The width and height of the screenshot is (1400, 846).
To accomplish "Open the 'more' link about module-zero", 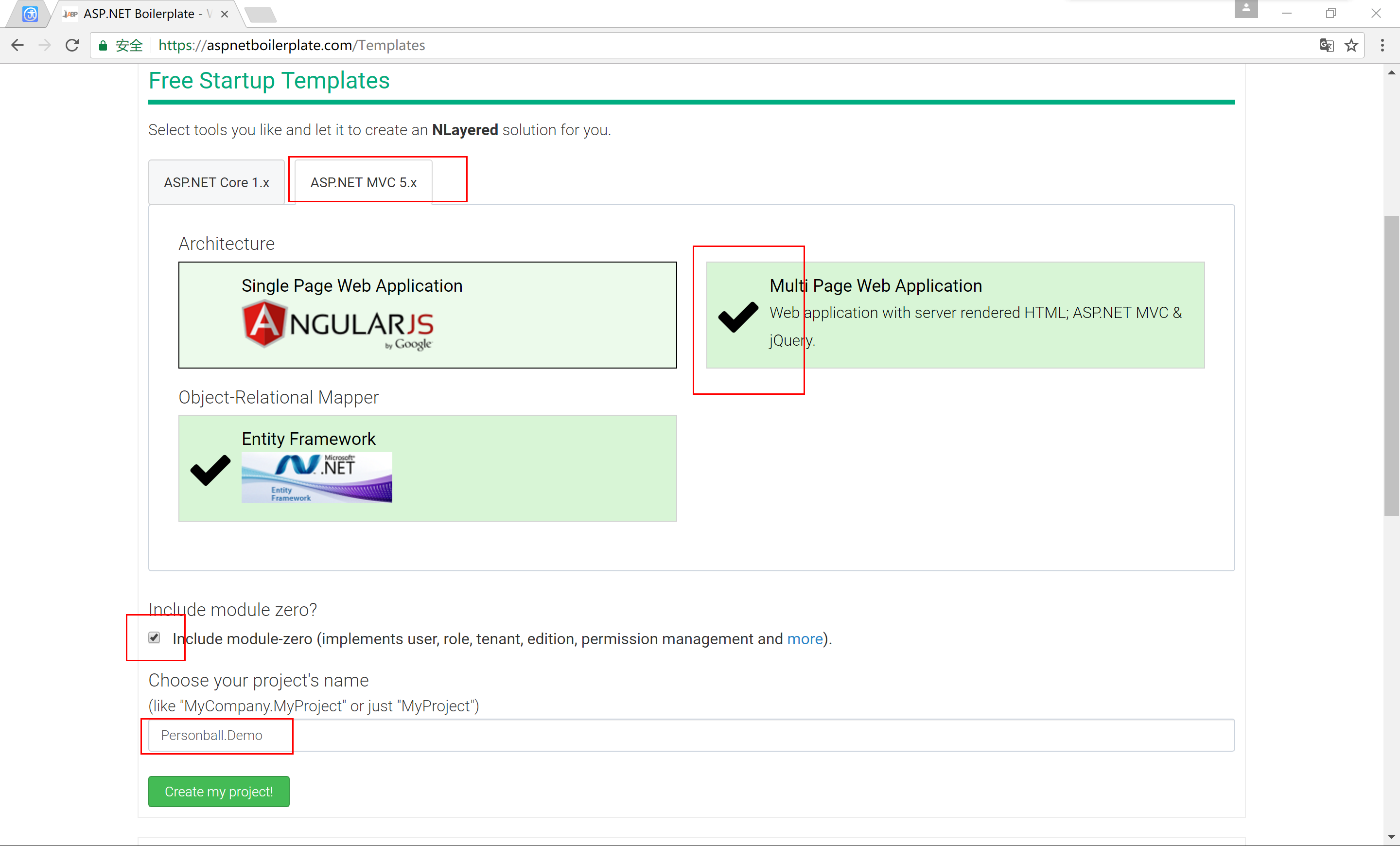I will click(805, 638).
